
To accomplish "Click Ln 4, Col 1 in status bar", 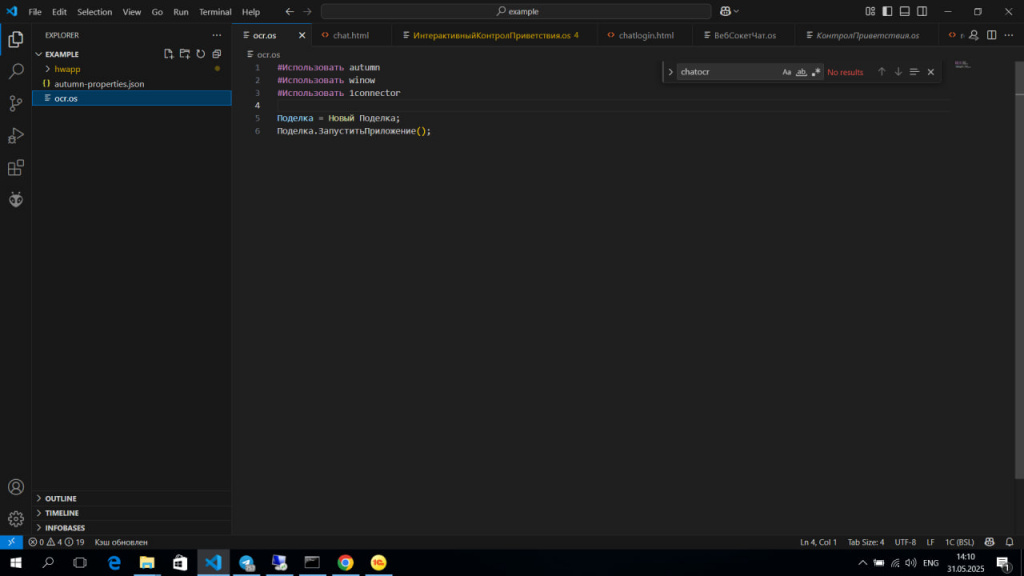I will 818,542.
